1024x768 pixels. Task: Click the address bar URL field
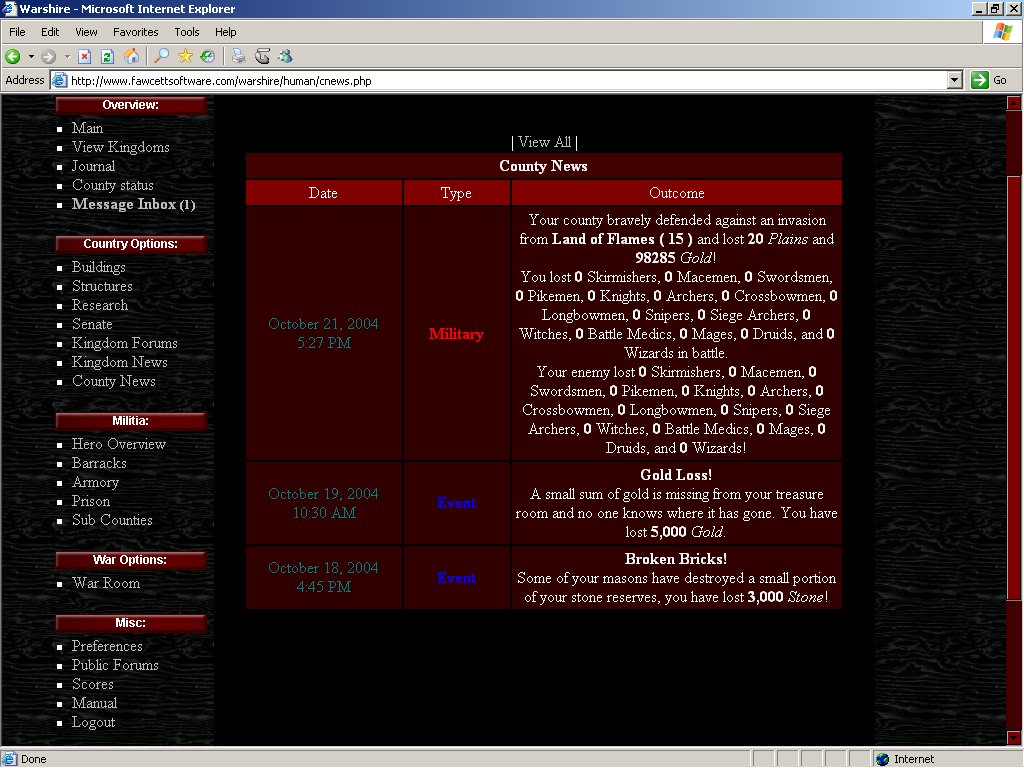[x=500, y=80]
